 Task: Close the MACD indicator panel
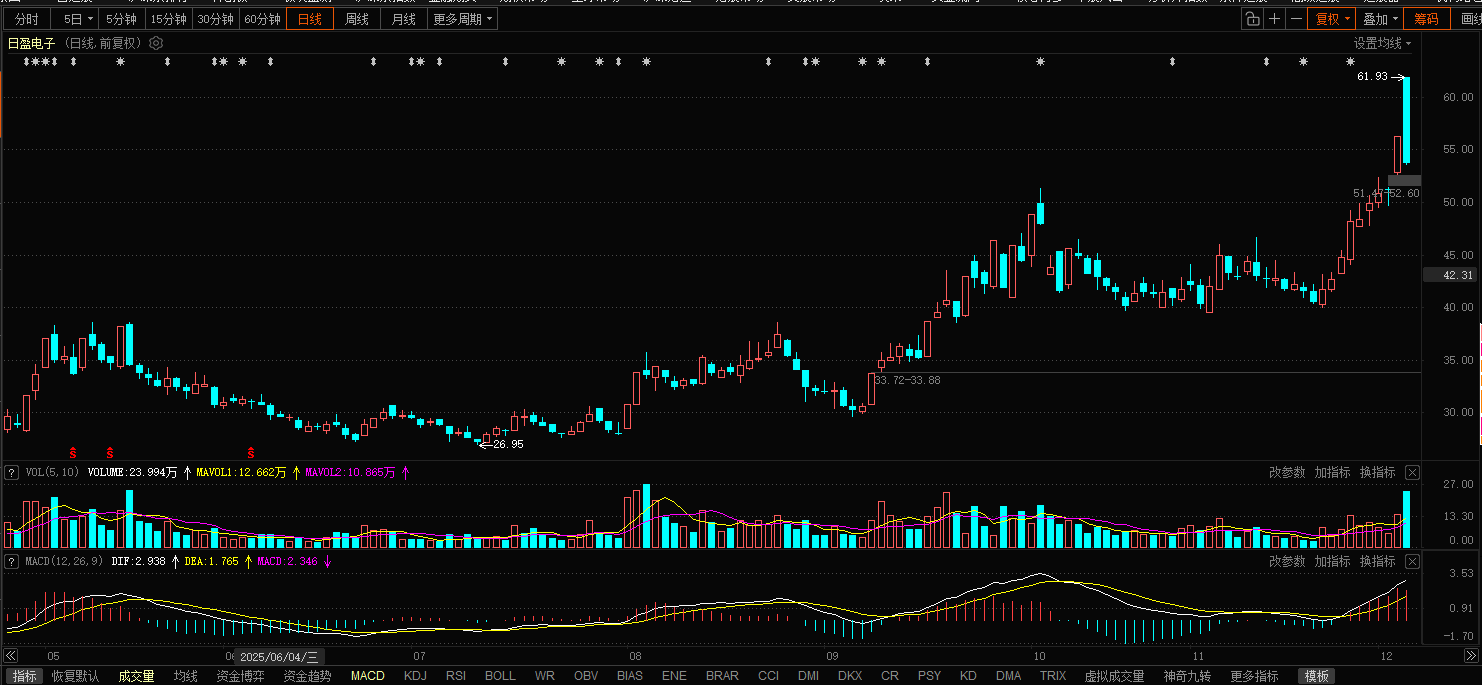click(1412, 562)
